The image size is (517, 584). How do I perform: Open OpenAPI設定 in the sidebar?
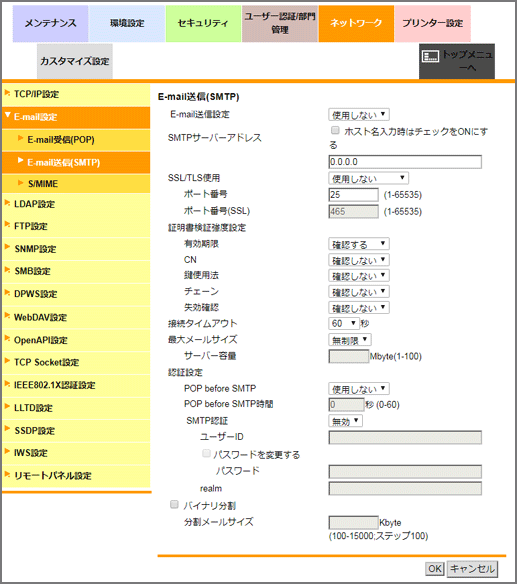point(76,340)
